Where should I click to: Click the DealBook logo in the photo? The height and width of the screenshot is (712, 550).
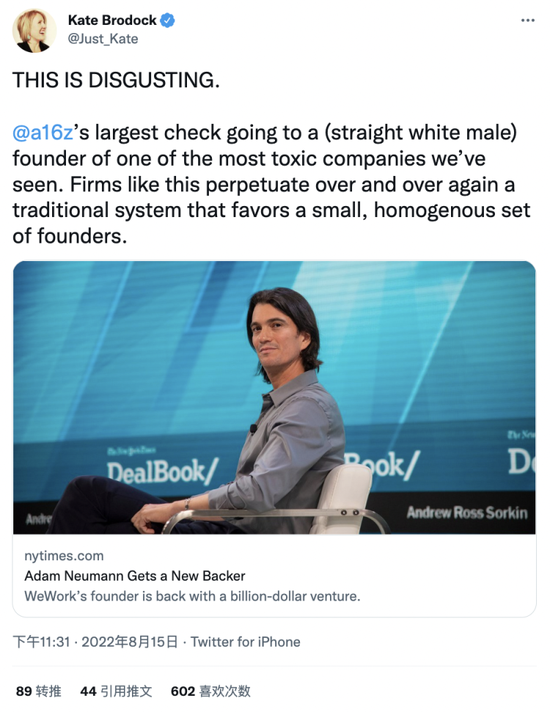coord(163,471)
